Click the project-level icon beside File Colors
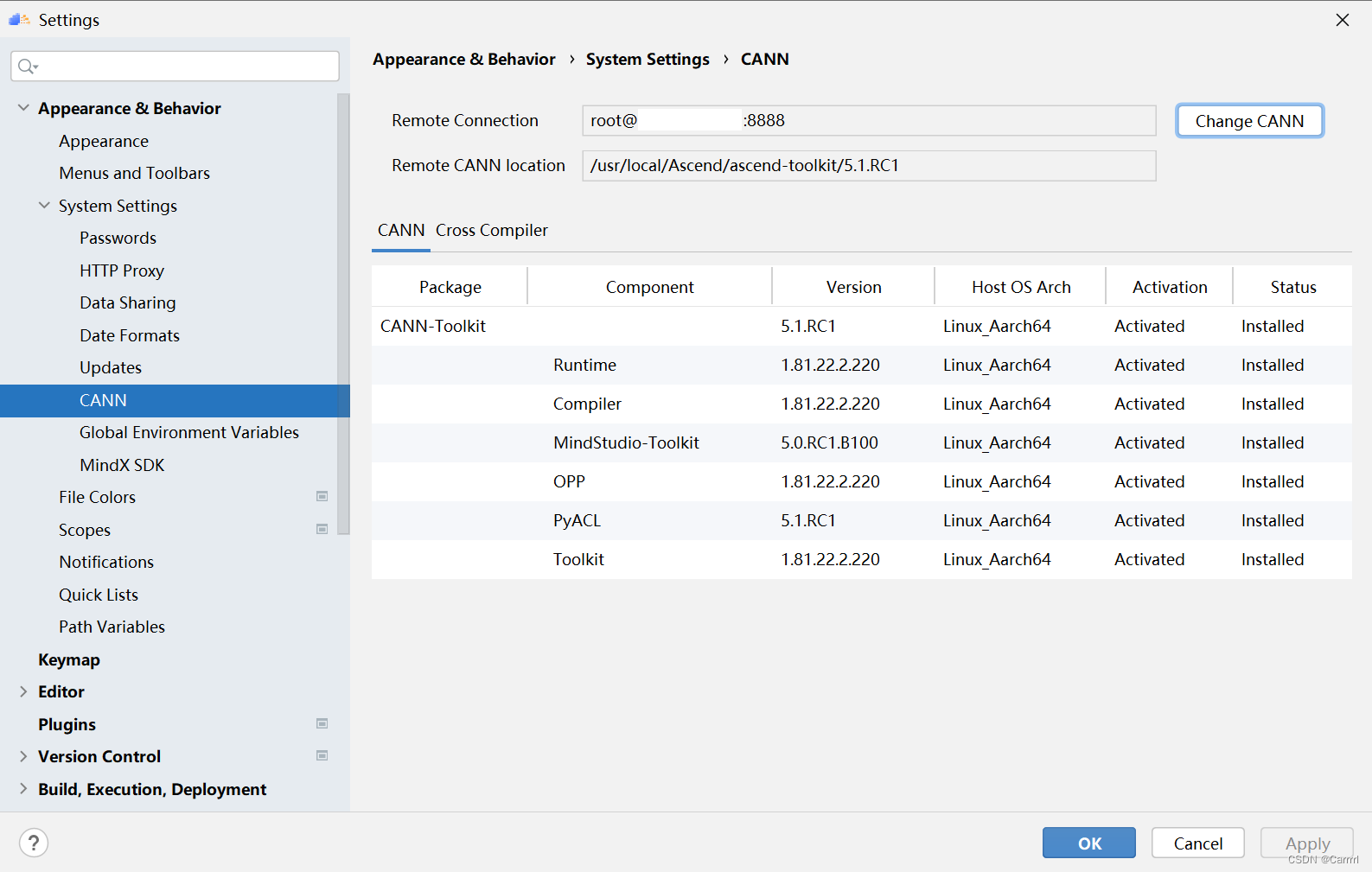The height and width of the screenshot is (872, 1372). [322, 496]
